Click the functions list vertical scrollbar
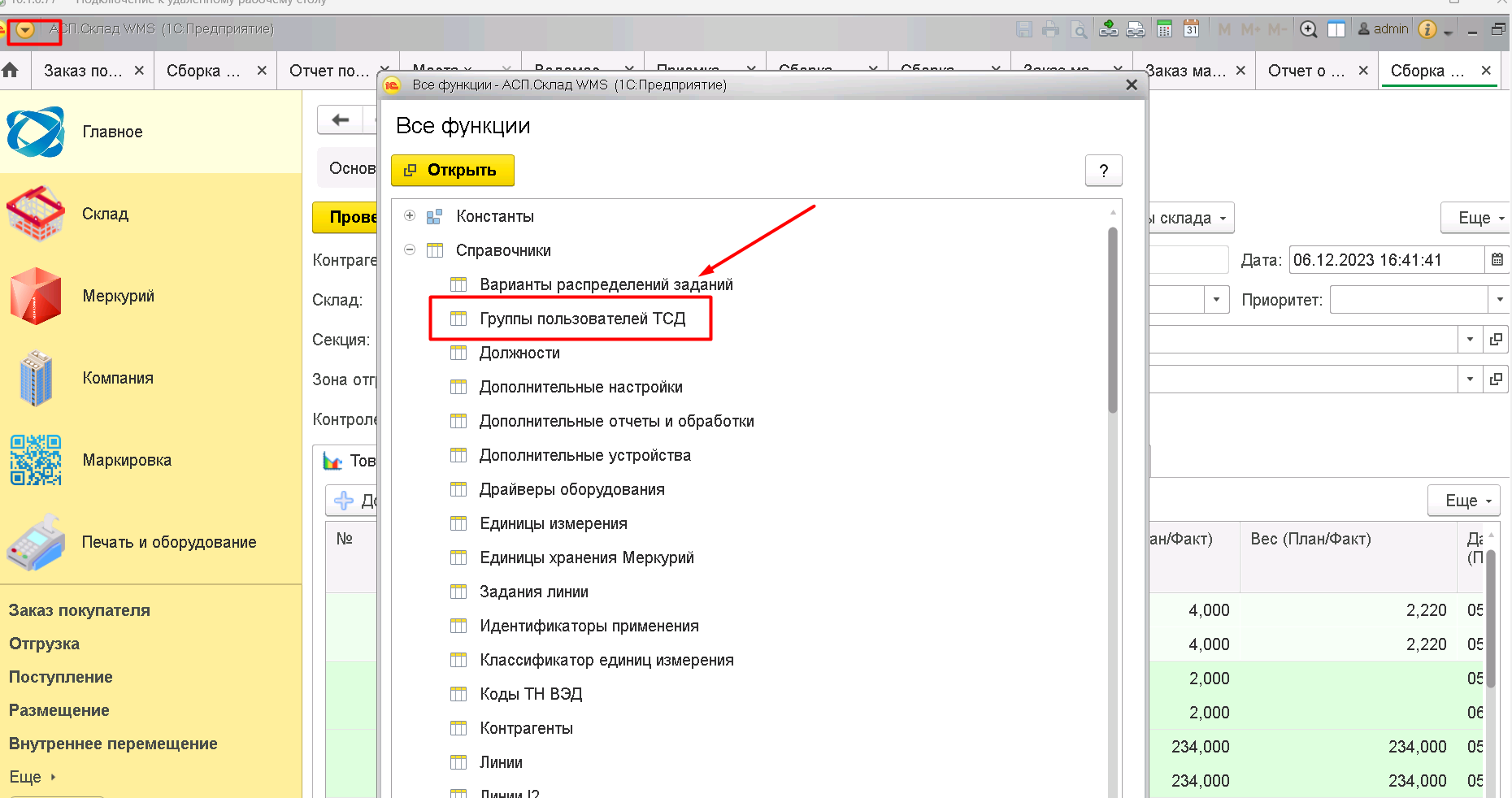1512x798 pixels. [1113, 320]
